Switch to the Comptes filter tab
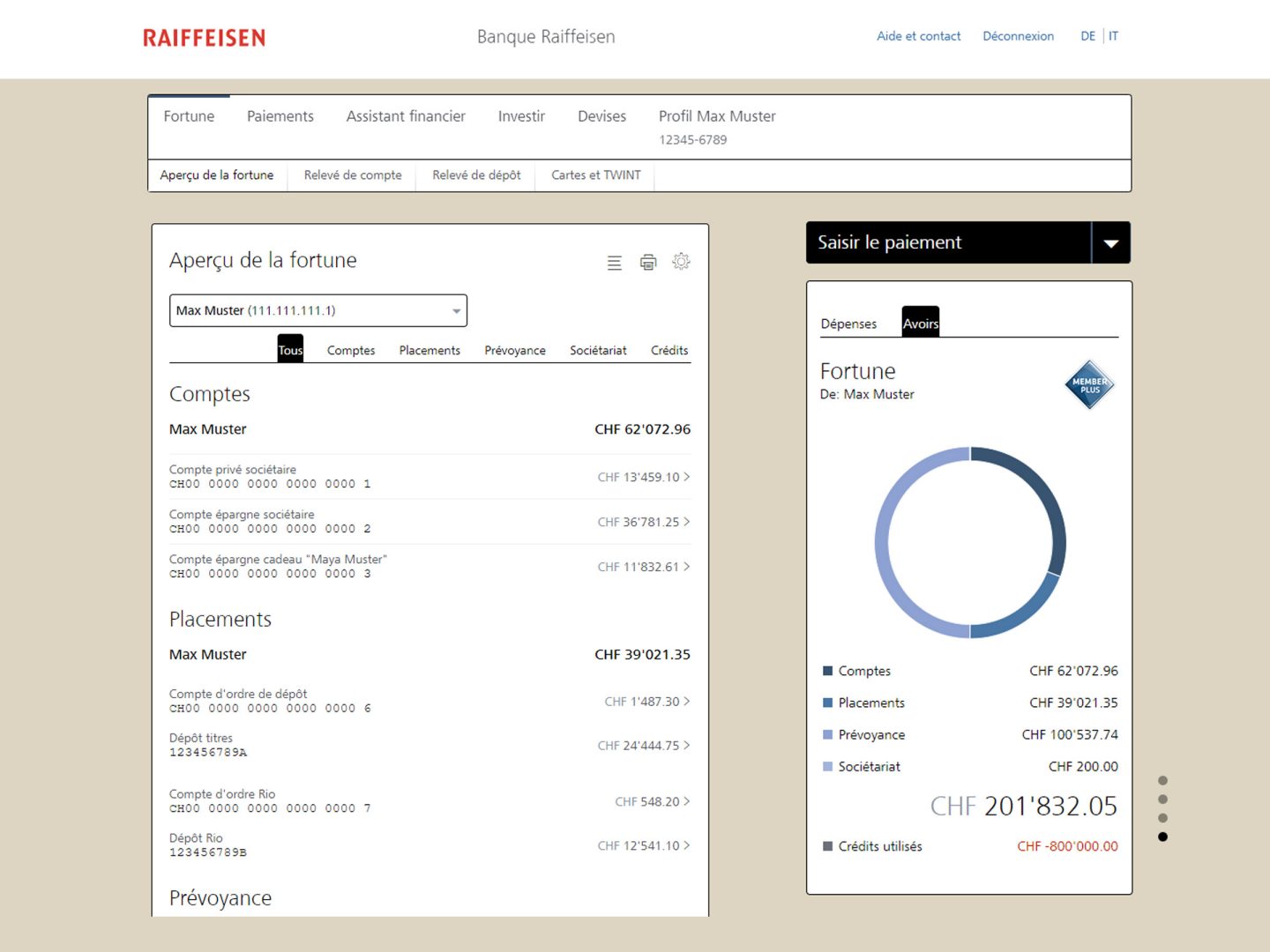This screenshot has width=1270, height=952. click(351, 351)
